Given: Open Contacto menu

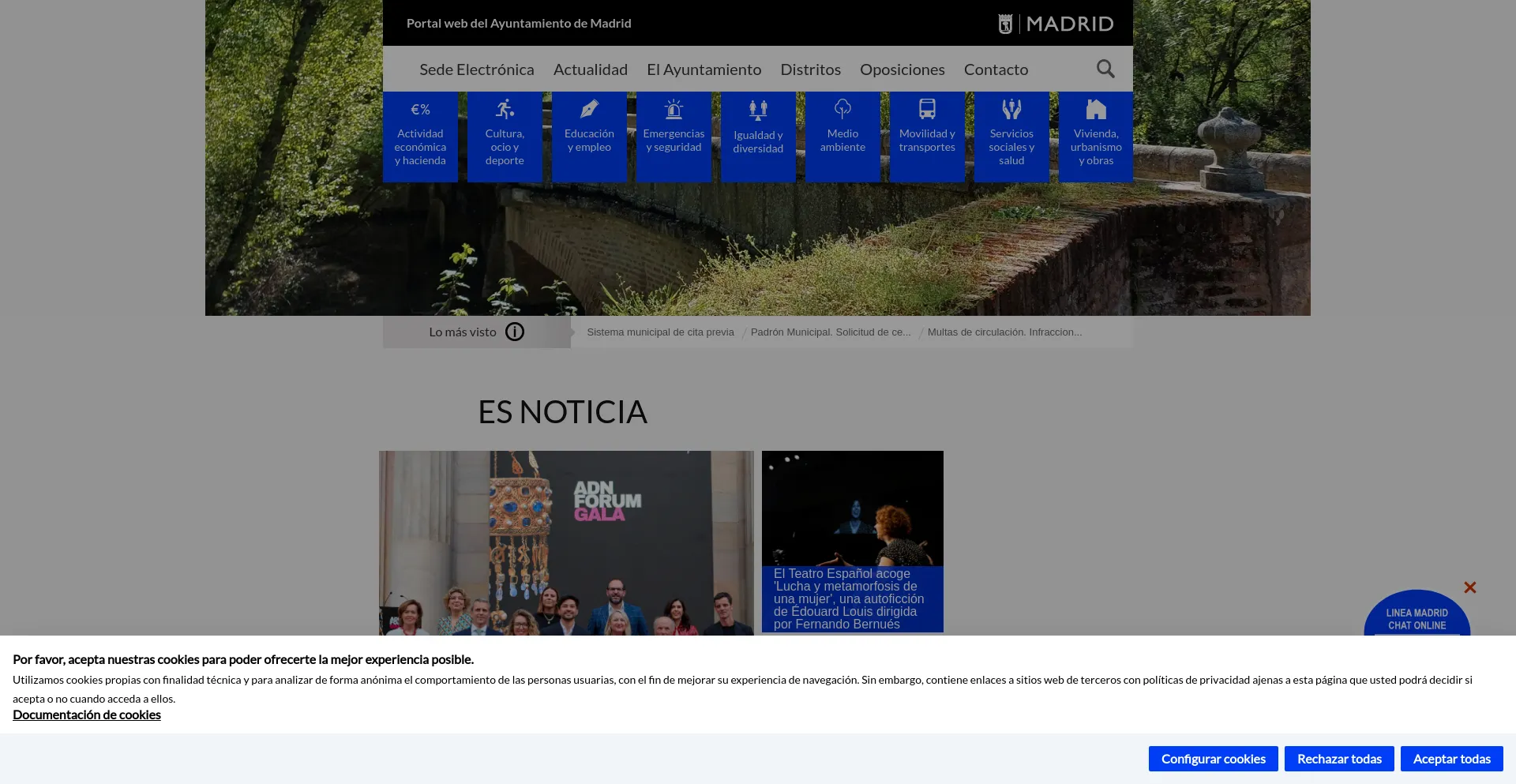Looking at the screenshot, I should coord(996,69).
